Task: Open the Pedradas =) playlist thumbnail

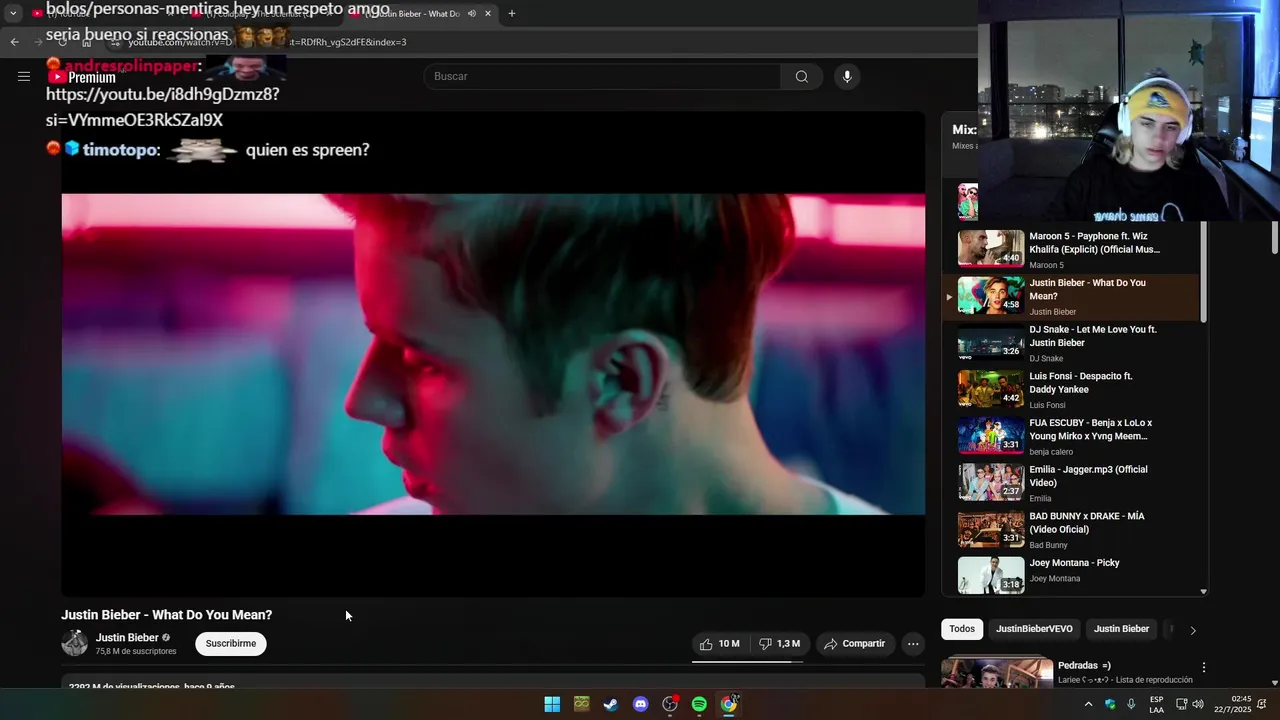Action: pos(997,673)
